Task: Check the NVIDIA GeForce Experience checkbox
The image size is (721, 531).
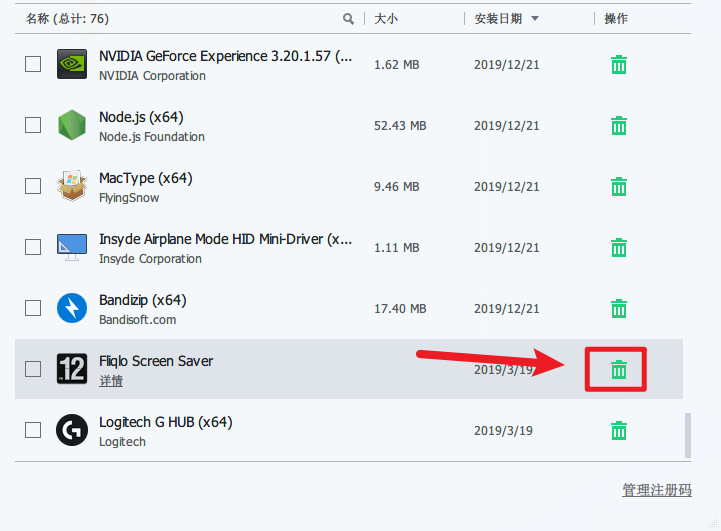Action: (33, 64)
